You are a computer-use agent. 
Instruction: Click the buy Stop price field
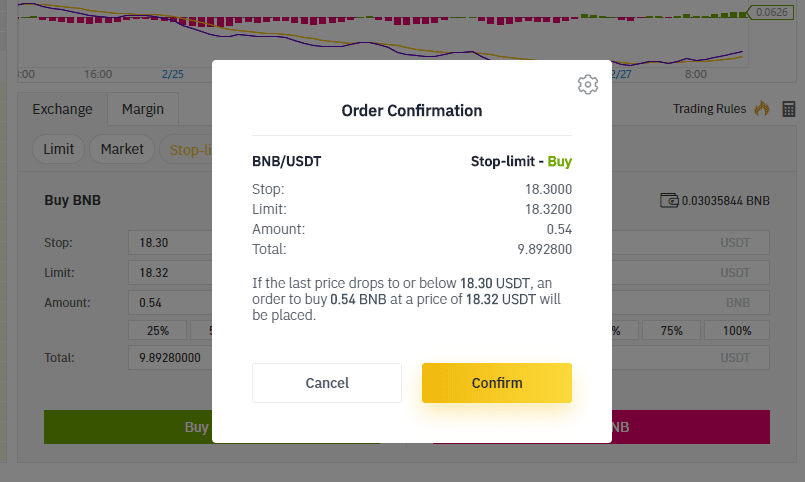pyautogui.click(x=170, y=243)
